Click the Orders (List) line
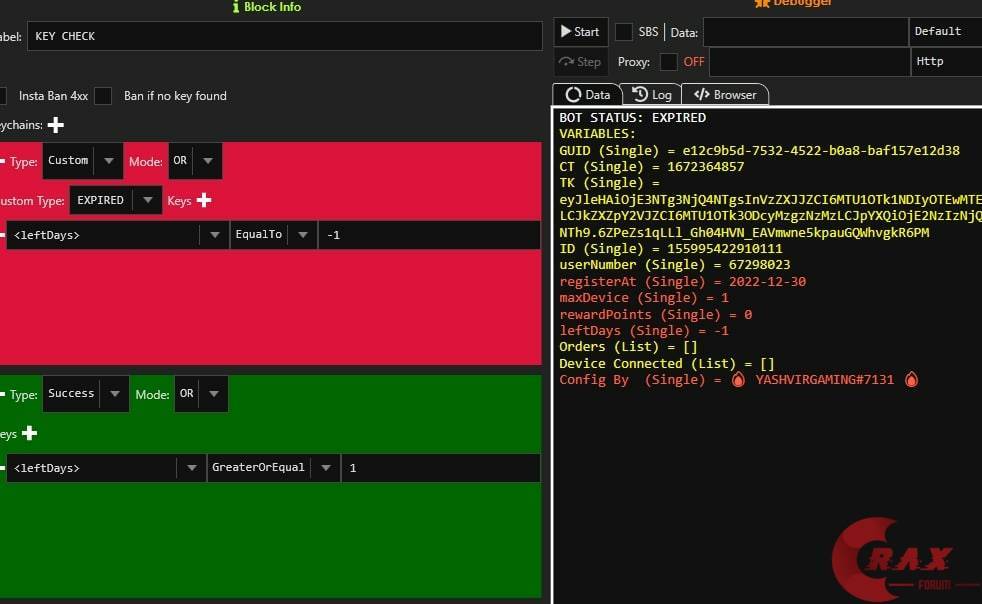This screenshot has height=604, width=982. (x=628, y=347)
